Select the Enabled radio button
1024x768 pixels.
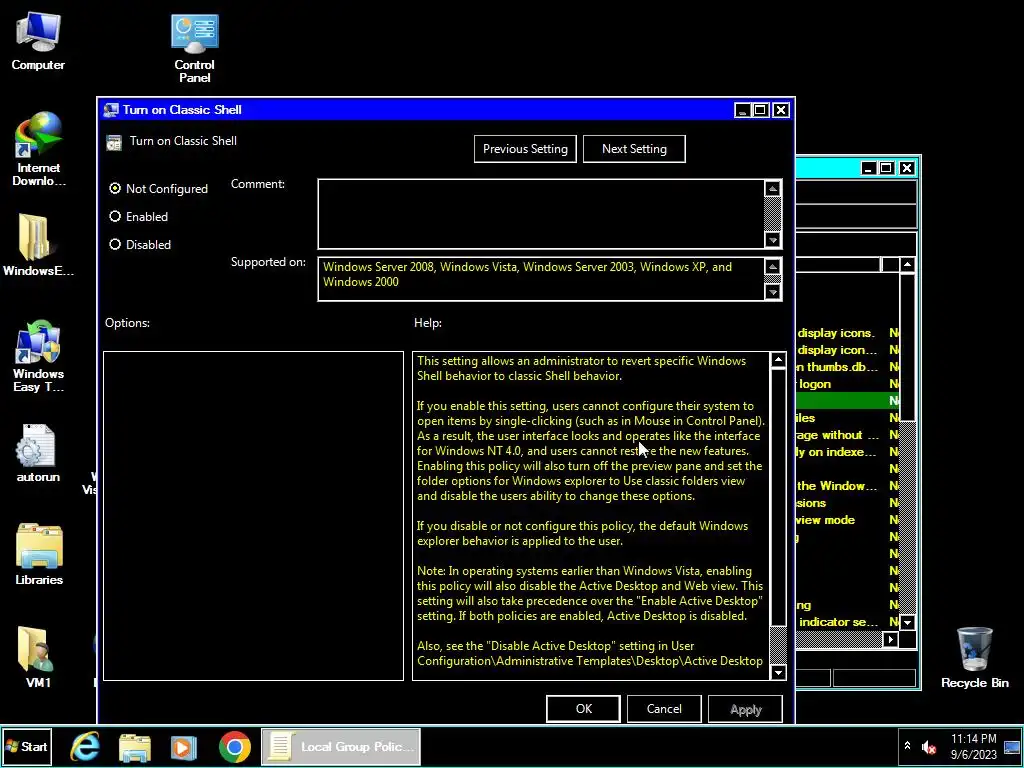click(115, 216)
